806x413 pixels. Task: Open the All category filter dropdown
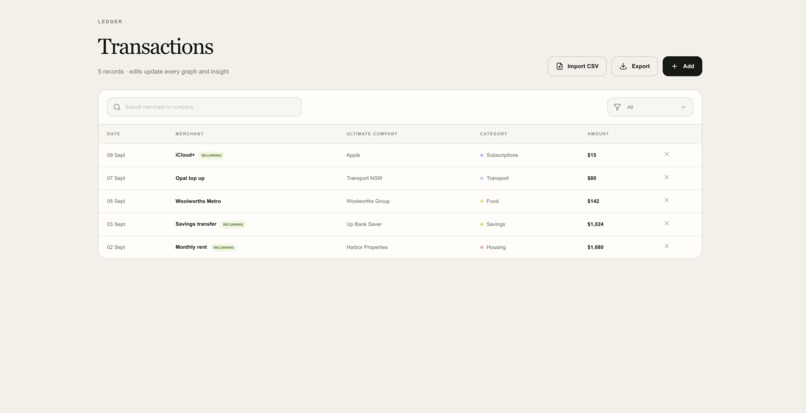(x=650, y=107)
